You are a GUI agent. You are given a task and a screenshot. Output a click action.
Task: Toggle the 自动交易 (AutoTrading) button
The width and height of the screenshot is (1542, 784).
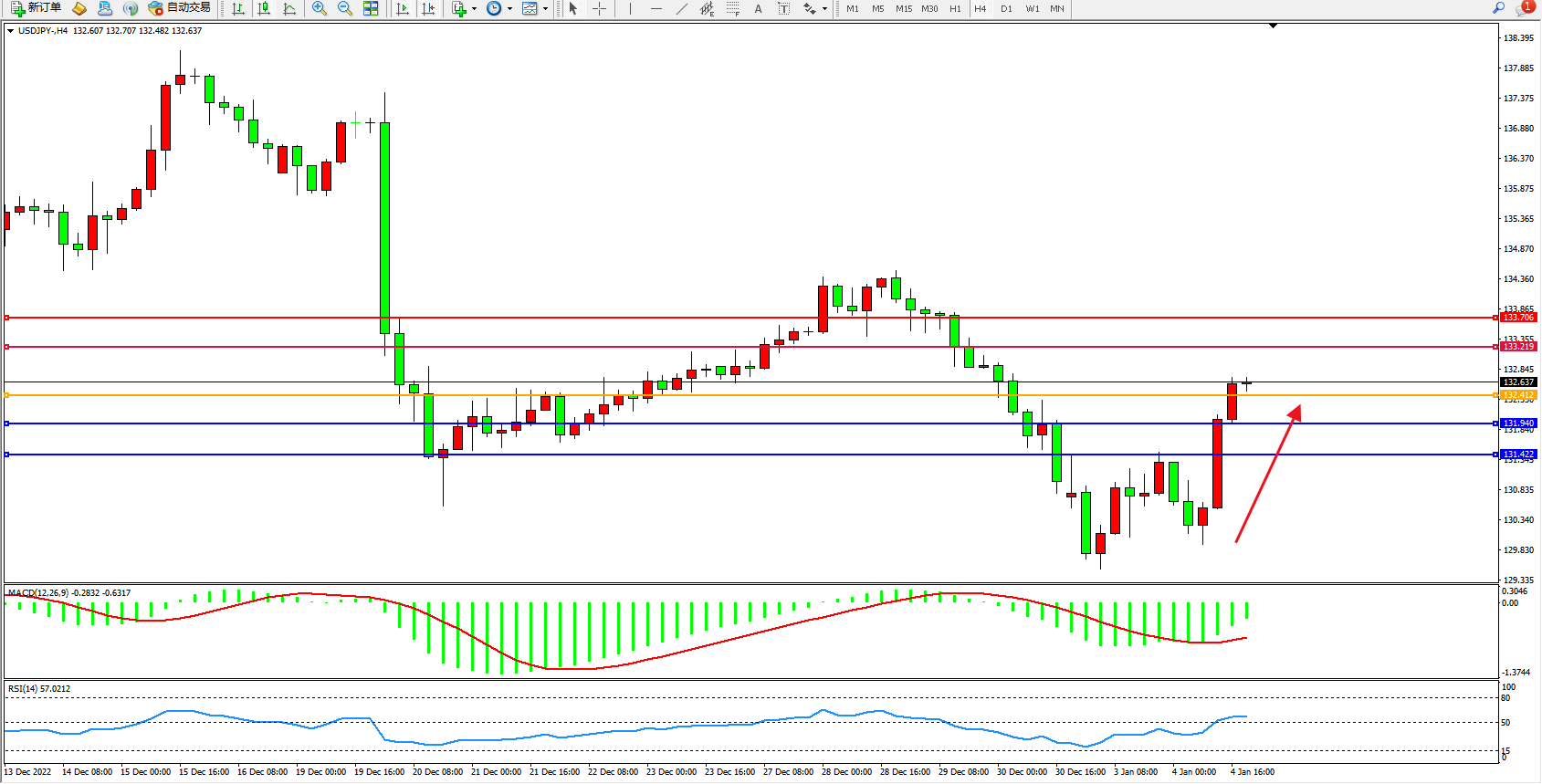click(x=180, y=8)
